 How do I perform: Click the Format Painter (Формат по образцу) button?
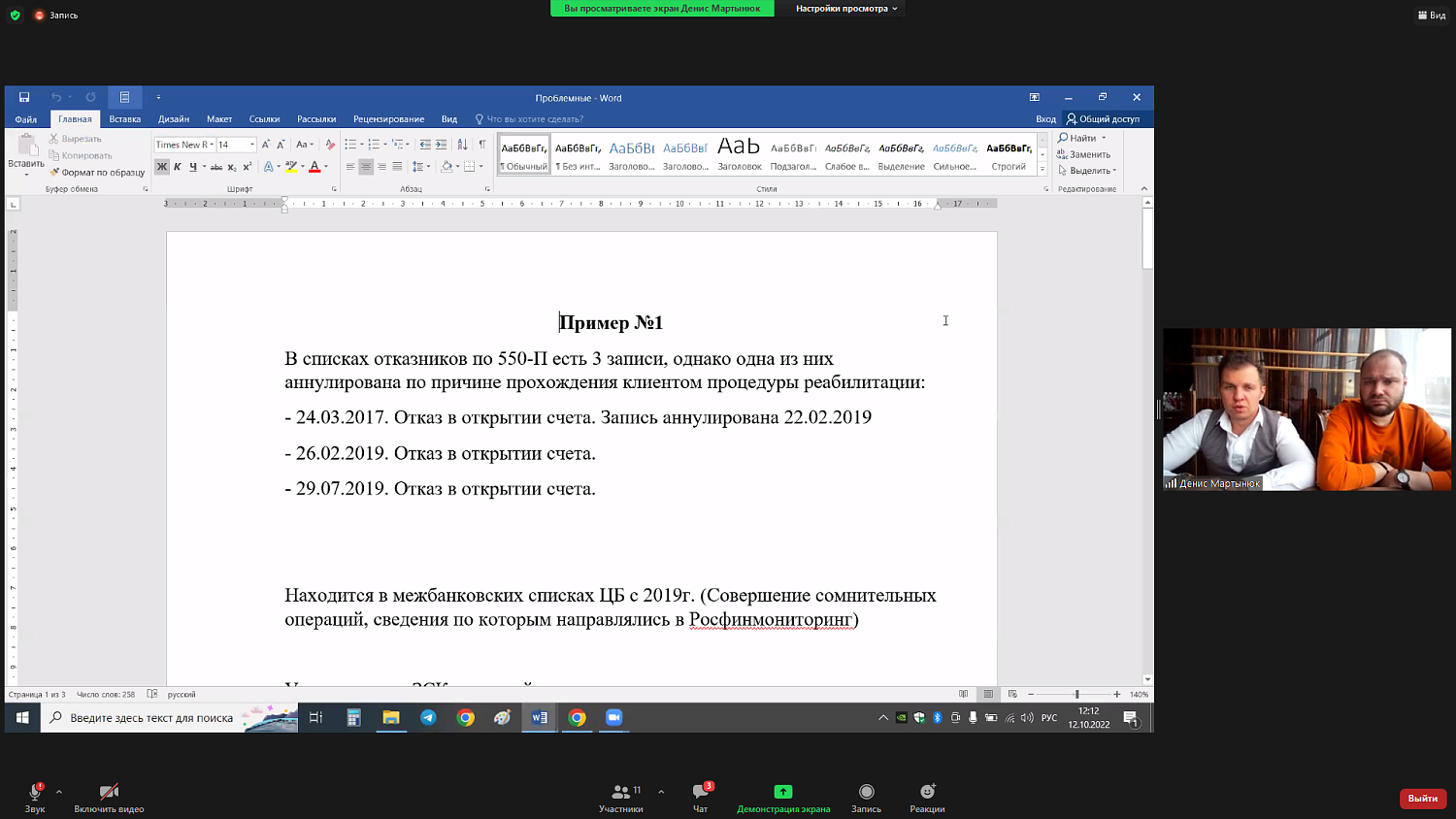click(97, 173)
